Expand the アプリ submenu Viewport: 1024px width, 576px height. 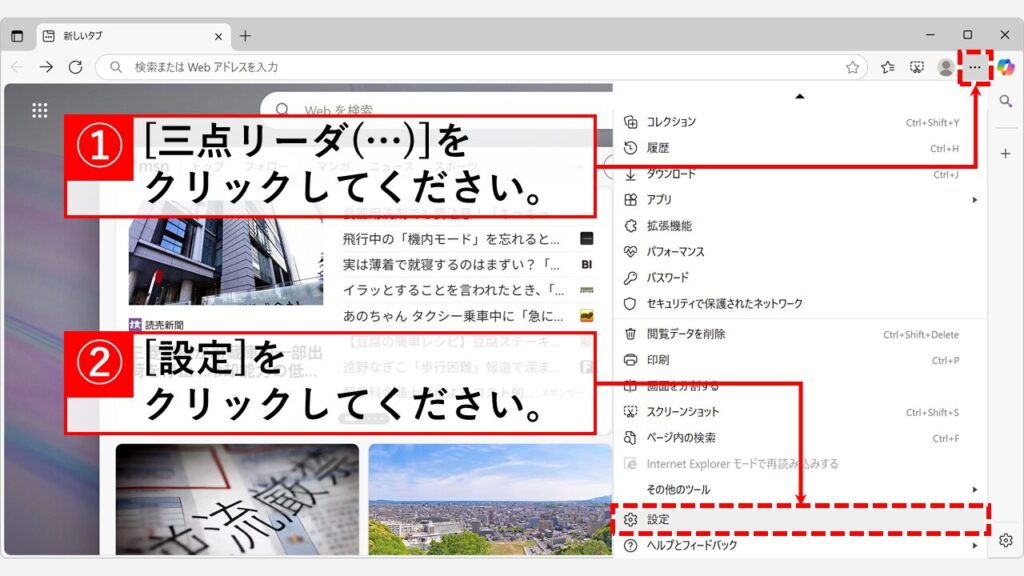tap(801, 200)
